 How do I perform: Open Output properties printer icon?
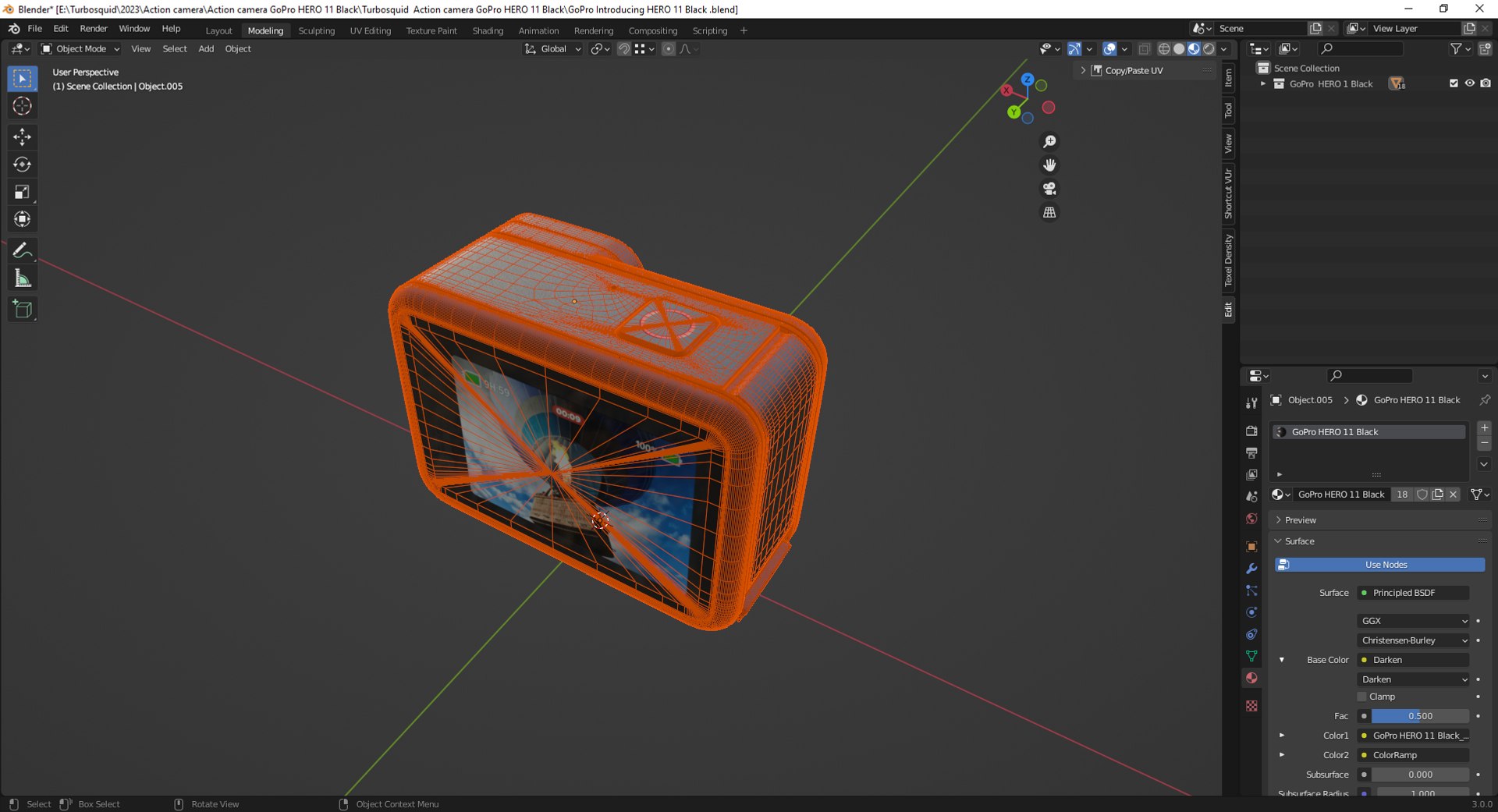click(1251, 452)
